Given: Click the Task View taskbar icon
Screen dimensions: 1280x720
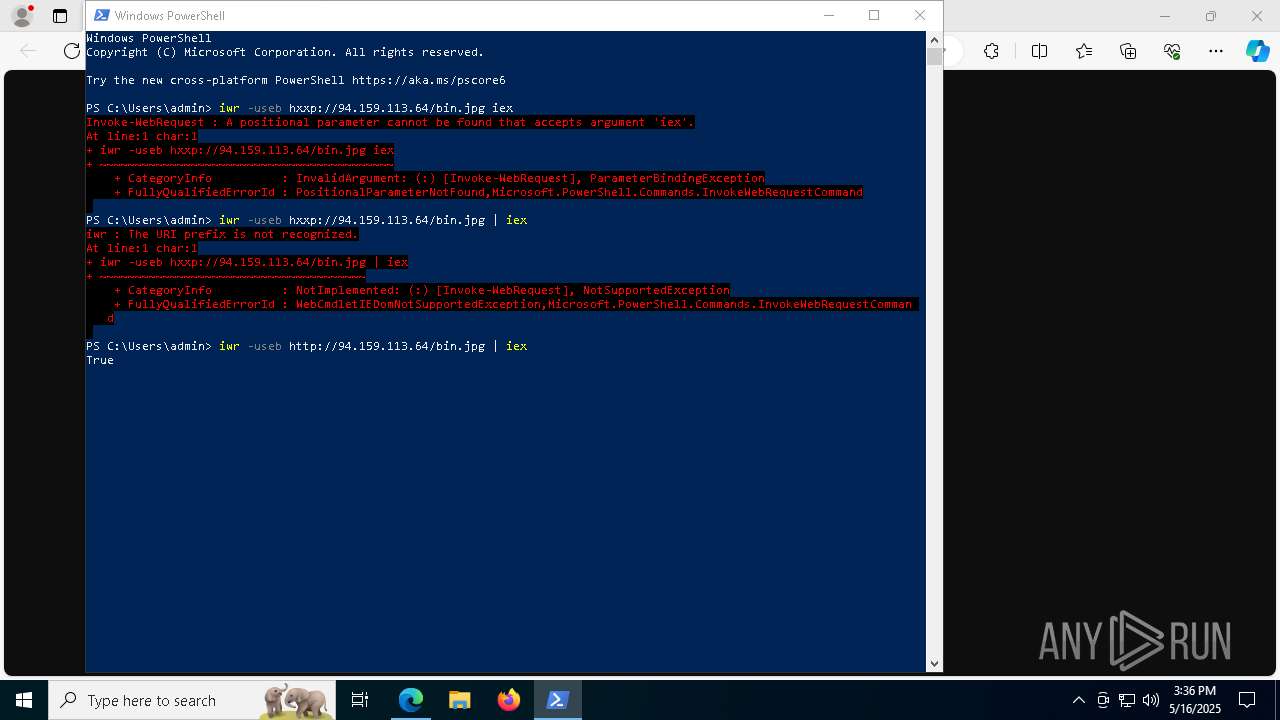Looking at the screenshot, I should coord(360,700).
